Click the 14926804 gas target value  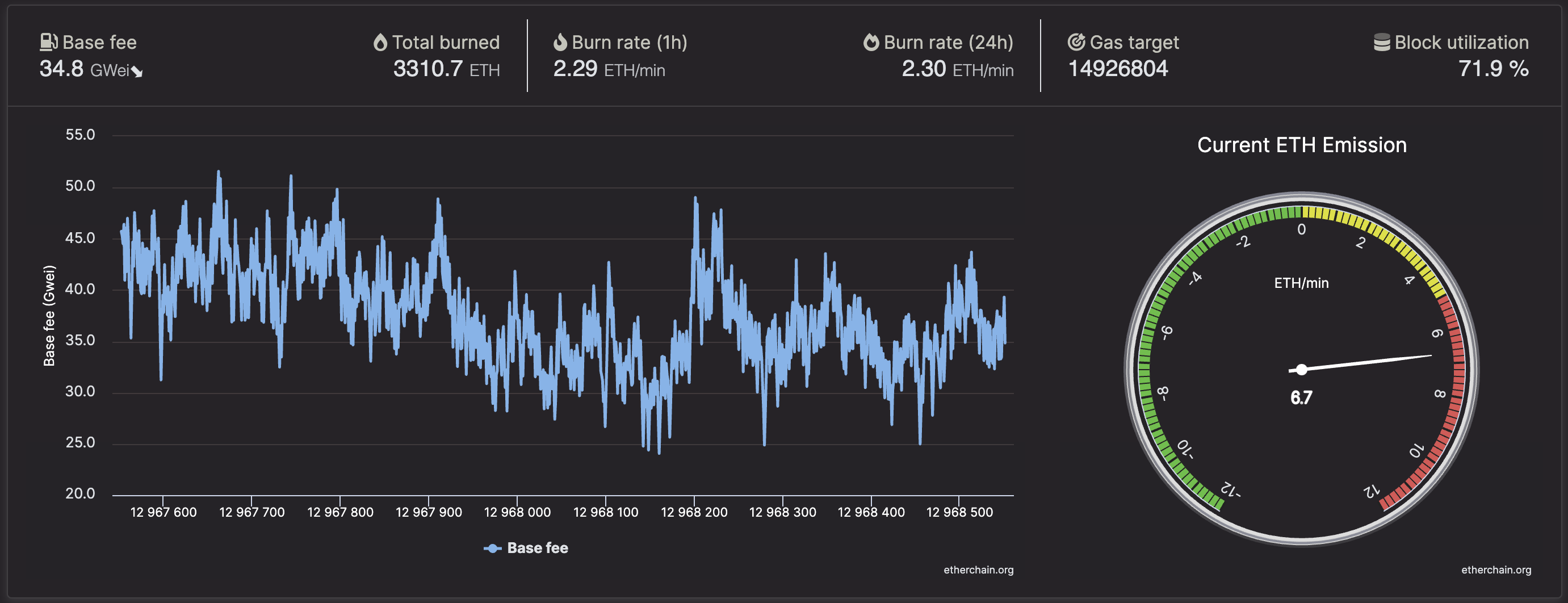pyautogui.click(x=1118, y=69)
